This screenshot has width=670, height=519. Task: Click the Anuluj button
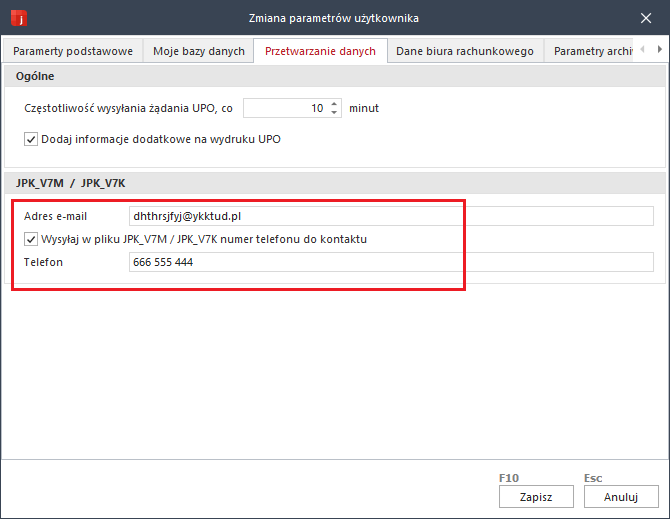coord(621,496)
